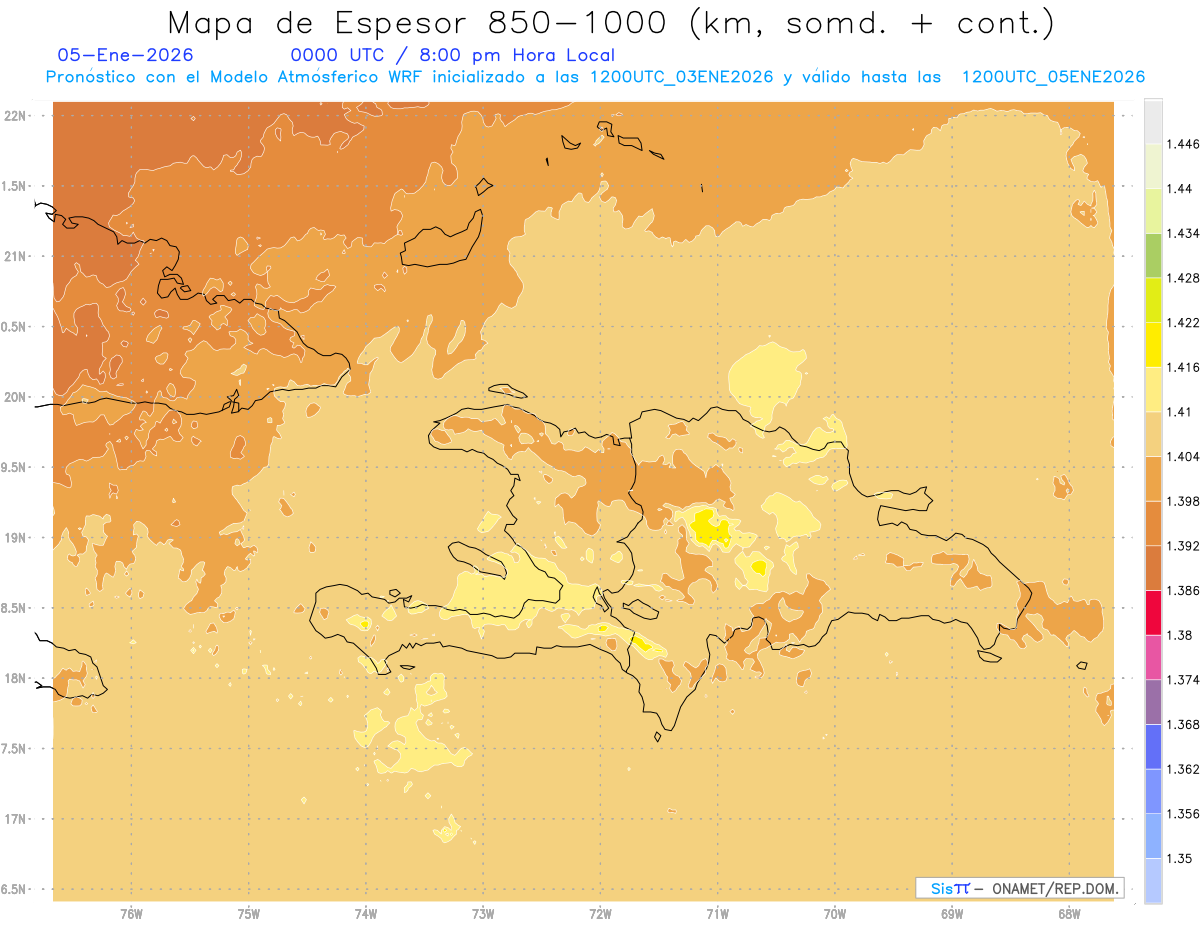The image size is (1200, 927).
Task: Click the '17N' latitude label
Action: point(14,819)
